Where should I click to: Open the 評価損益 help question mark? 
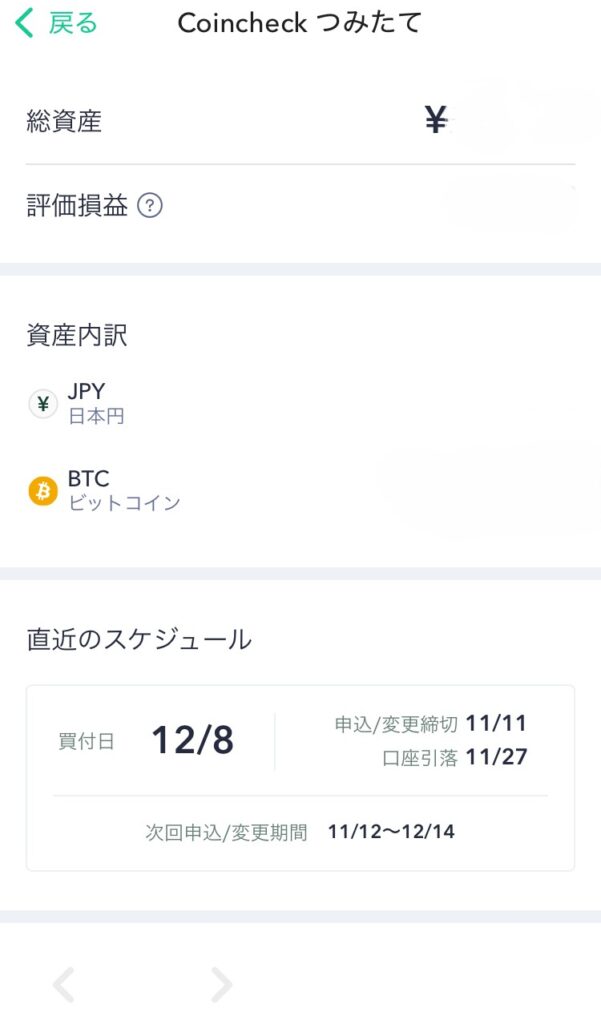149,207
